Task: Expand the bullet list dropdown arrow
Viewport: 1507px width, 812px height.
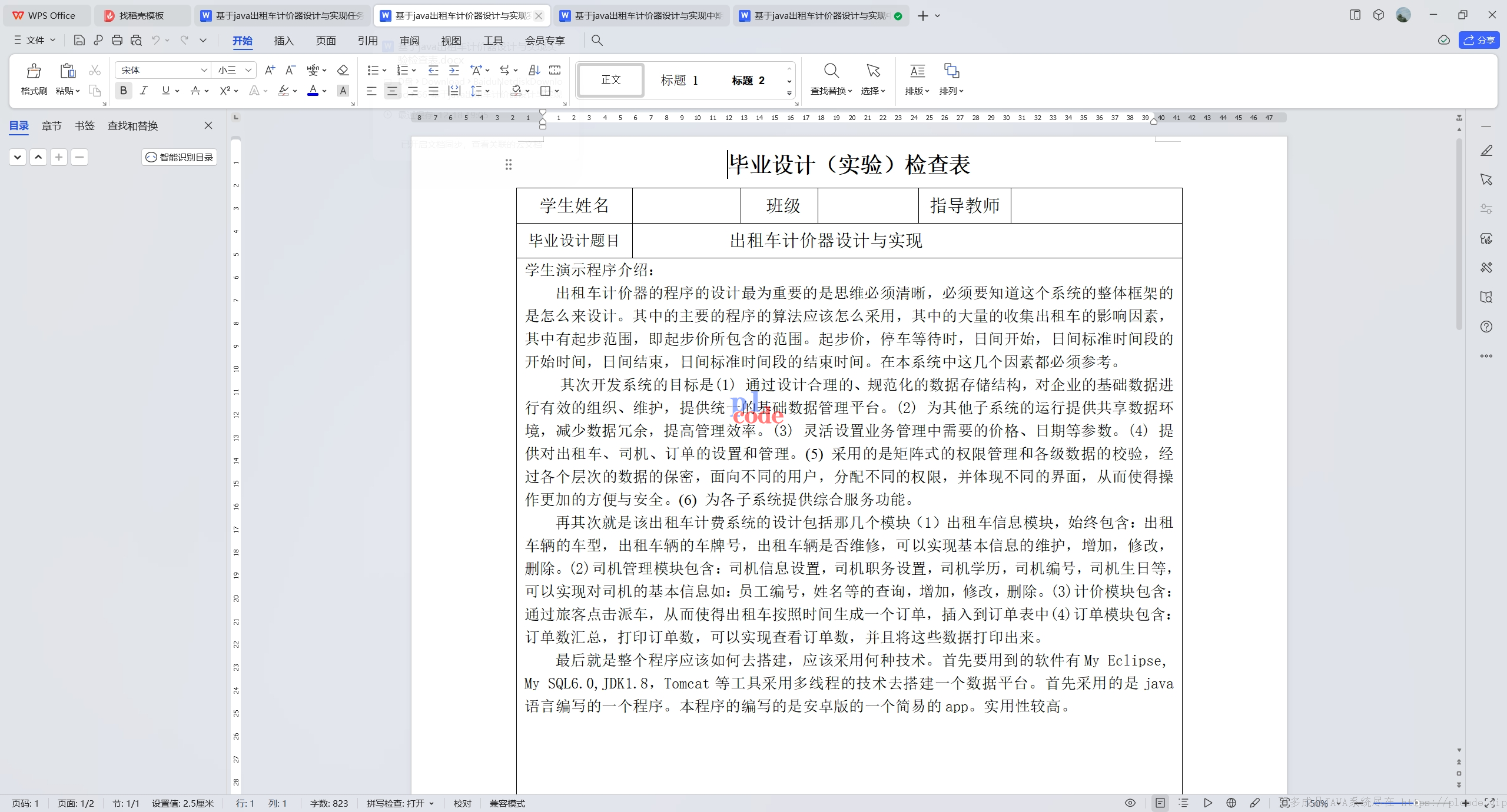Action: click(x=384, y=71)
